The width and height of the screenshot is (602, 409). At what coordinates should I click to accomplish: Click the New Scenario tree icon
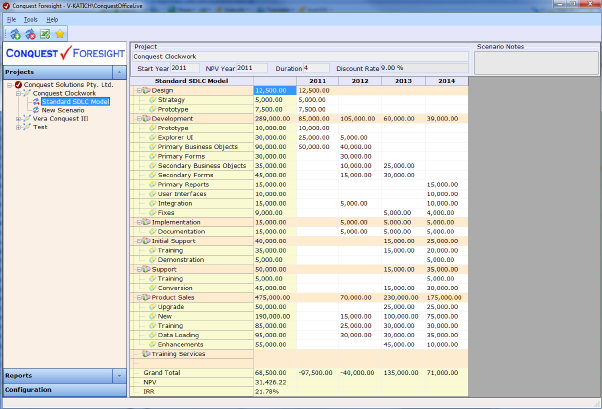pos(36,110)
